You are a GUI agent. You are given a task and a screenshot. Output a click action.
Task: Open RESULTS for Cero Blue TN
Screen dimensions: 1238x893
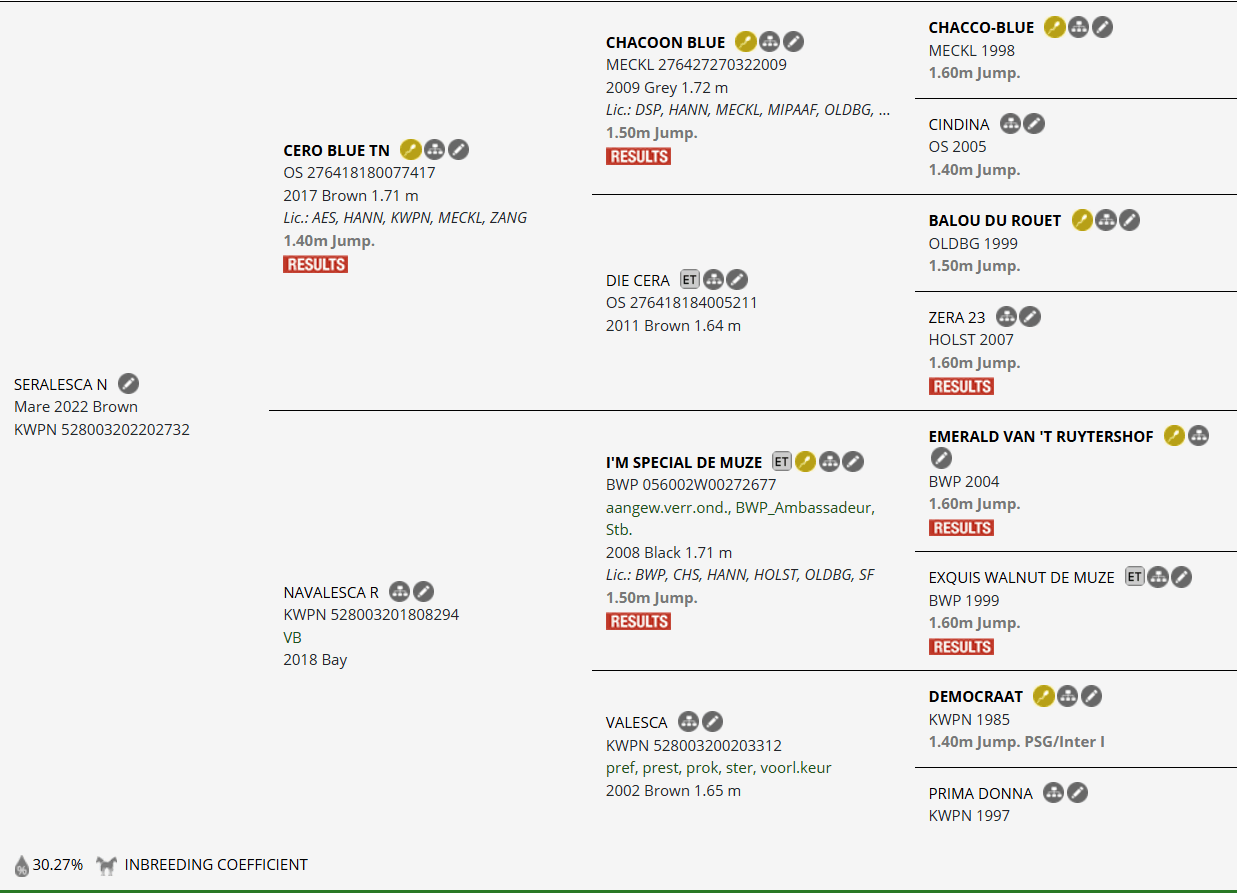click(x=315, y=265)
